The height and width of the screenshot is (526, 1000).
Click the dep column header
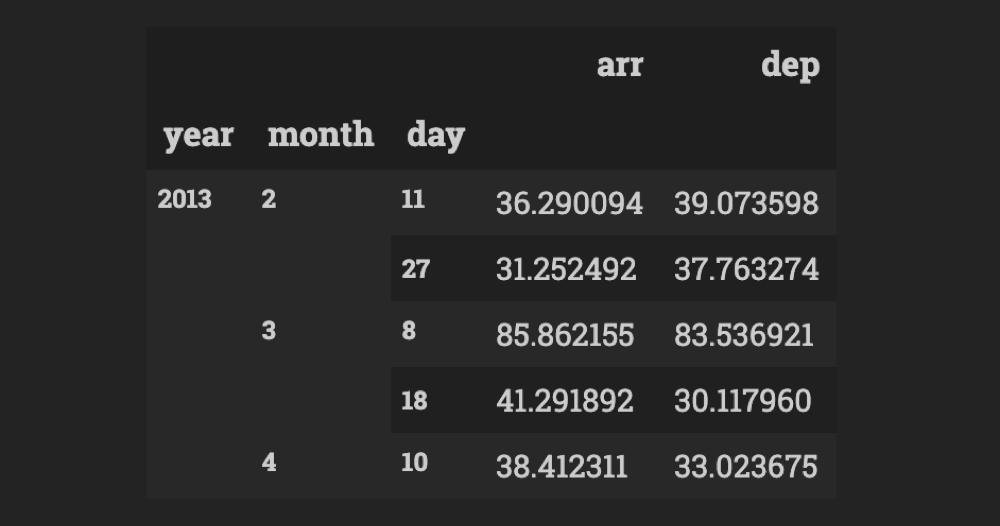pos(790,66)
